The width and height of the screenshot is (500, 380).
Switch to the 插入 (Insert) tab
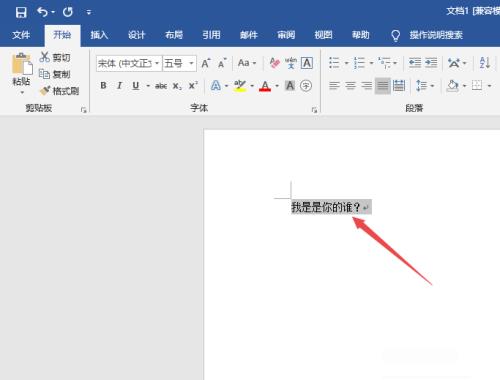tap(99, 35)
